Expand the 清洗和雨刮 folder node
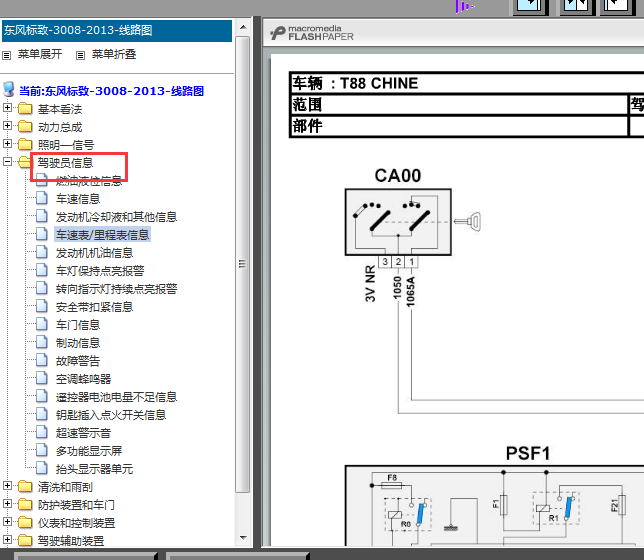644x560 pixels. point(7,486)
